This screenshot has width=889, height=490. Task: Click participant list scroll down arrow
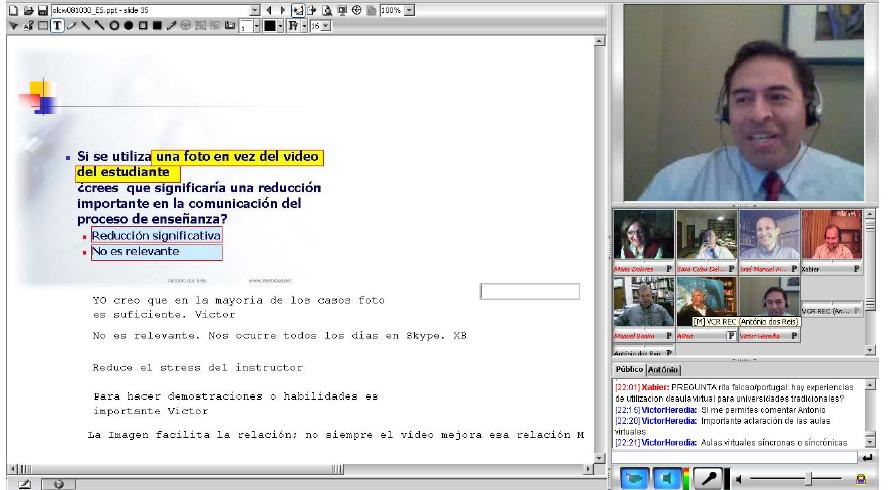click(870, 350)
